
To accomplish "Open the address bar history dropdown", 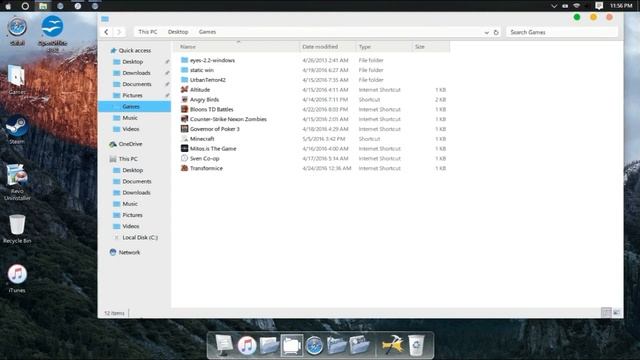I will pos(487,32).
